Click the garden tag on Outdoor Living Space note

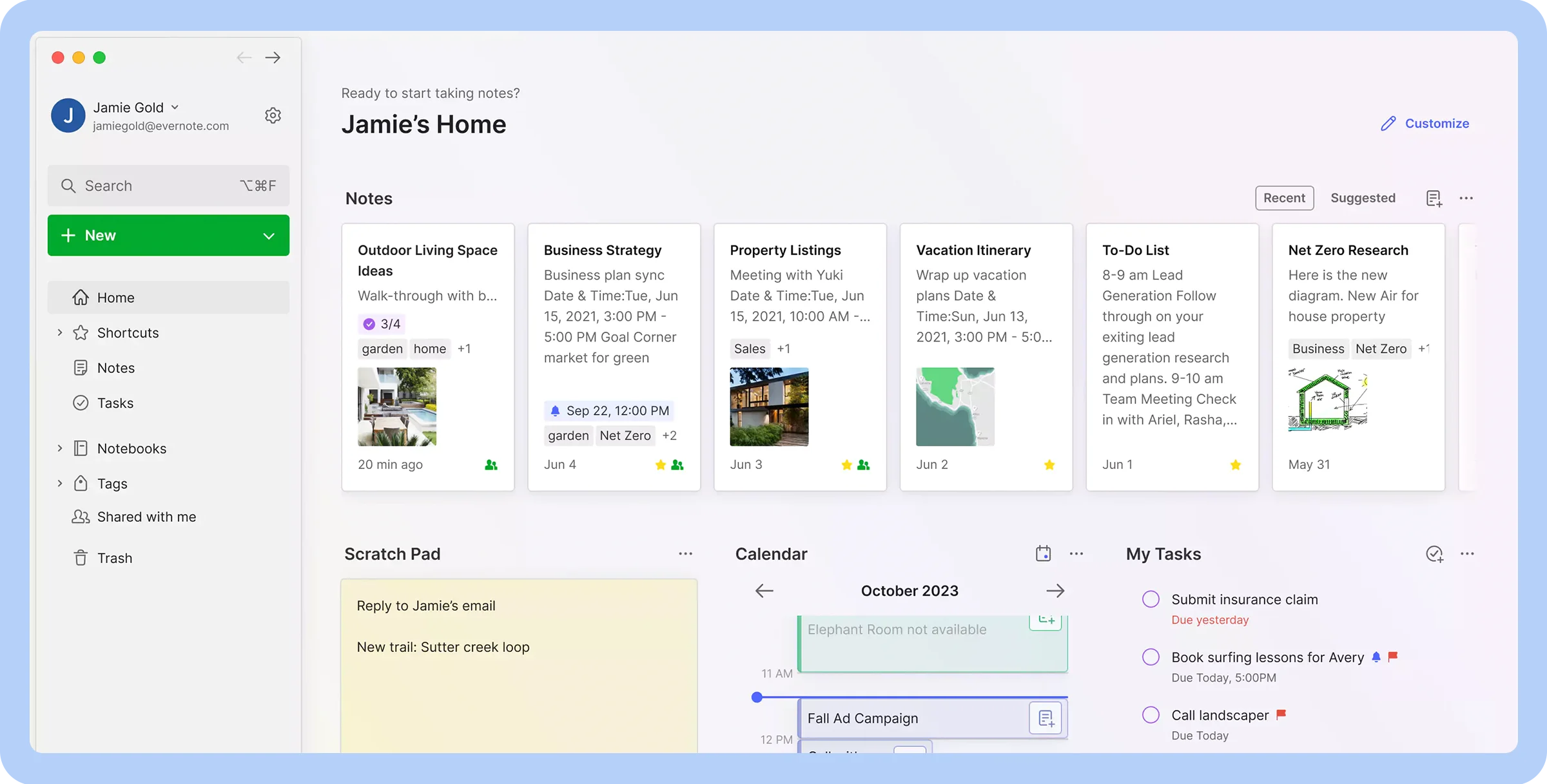point(382,349)
